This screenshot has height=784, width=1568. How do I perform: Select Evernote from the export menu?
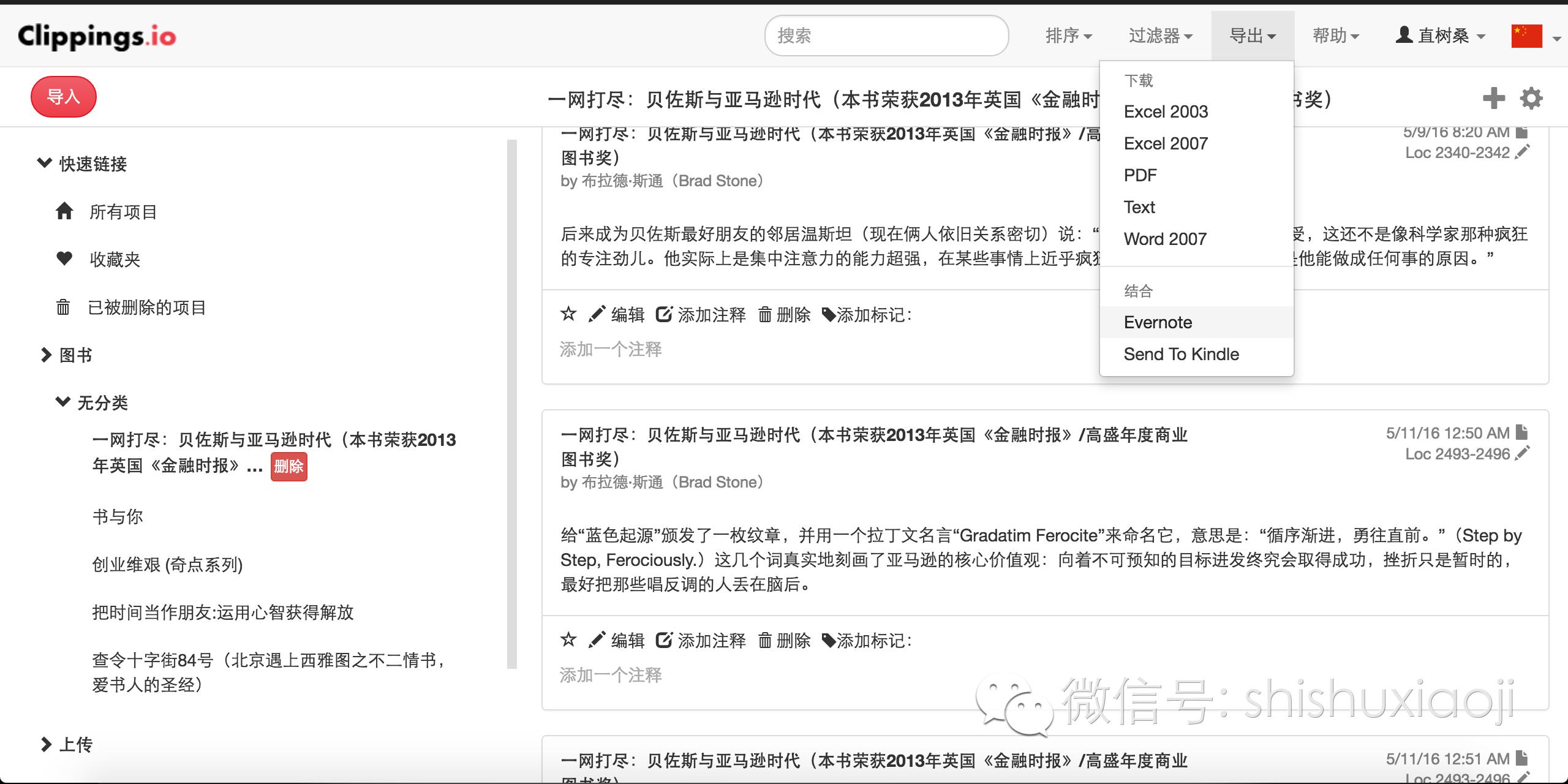tap(1158, 322)
